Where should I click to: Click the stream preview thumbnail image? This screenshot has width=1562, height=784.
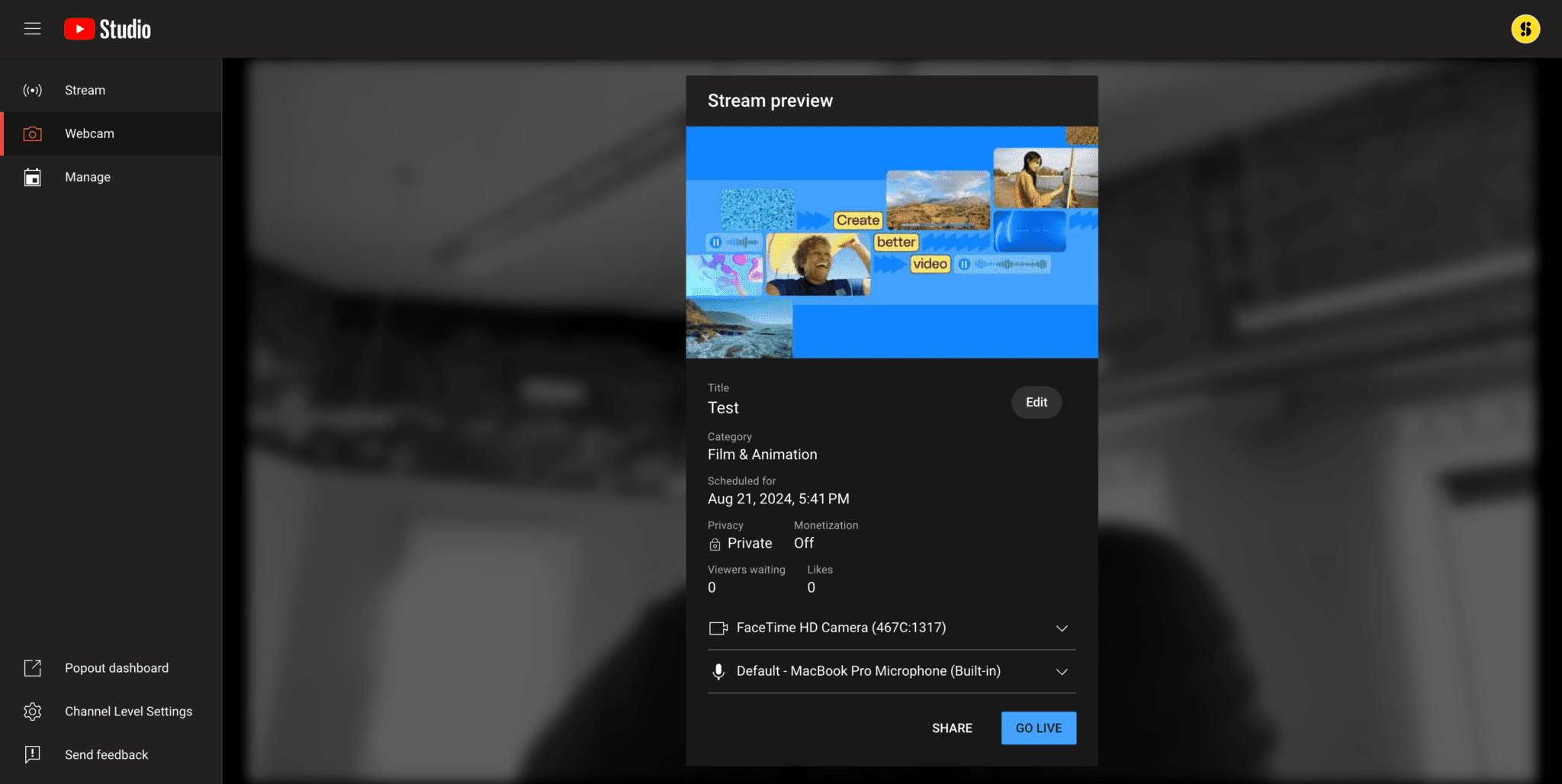(892, 242)
